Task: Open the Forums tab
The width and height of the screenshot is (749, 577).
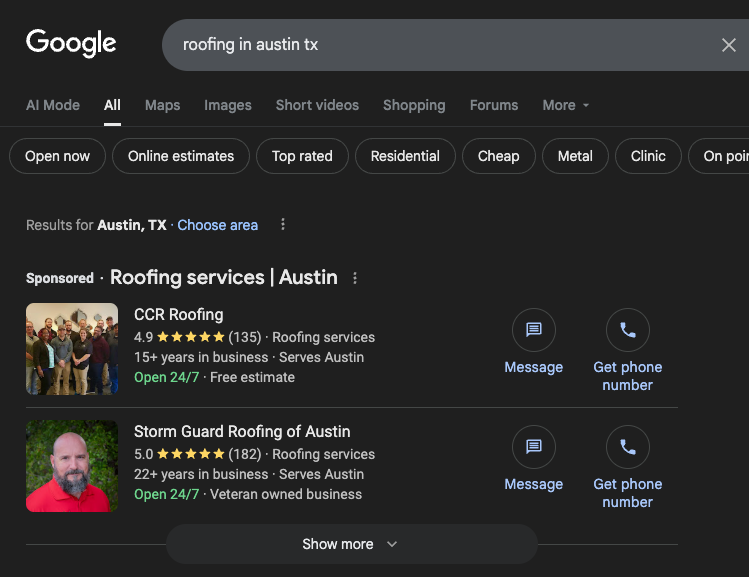Action: (x=494, y=105)
